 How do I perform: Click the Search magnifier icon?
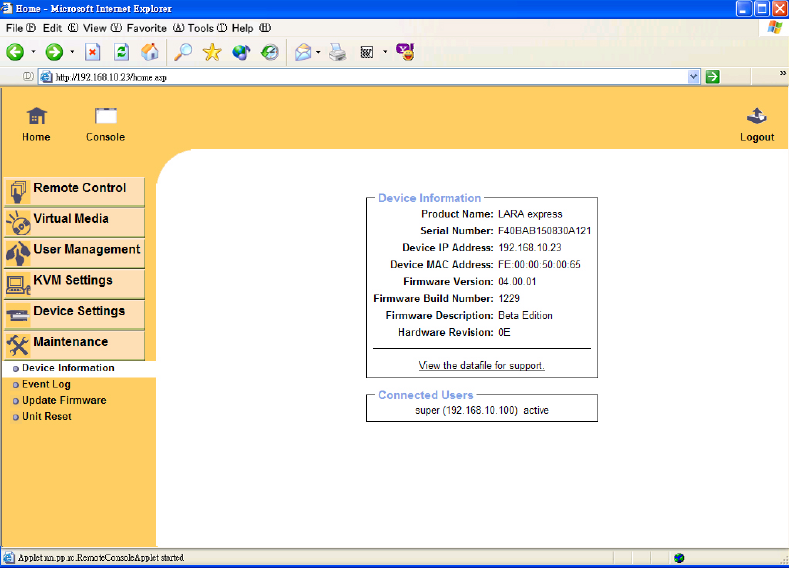(183, 52)
